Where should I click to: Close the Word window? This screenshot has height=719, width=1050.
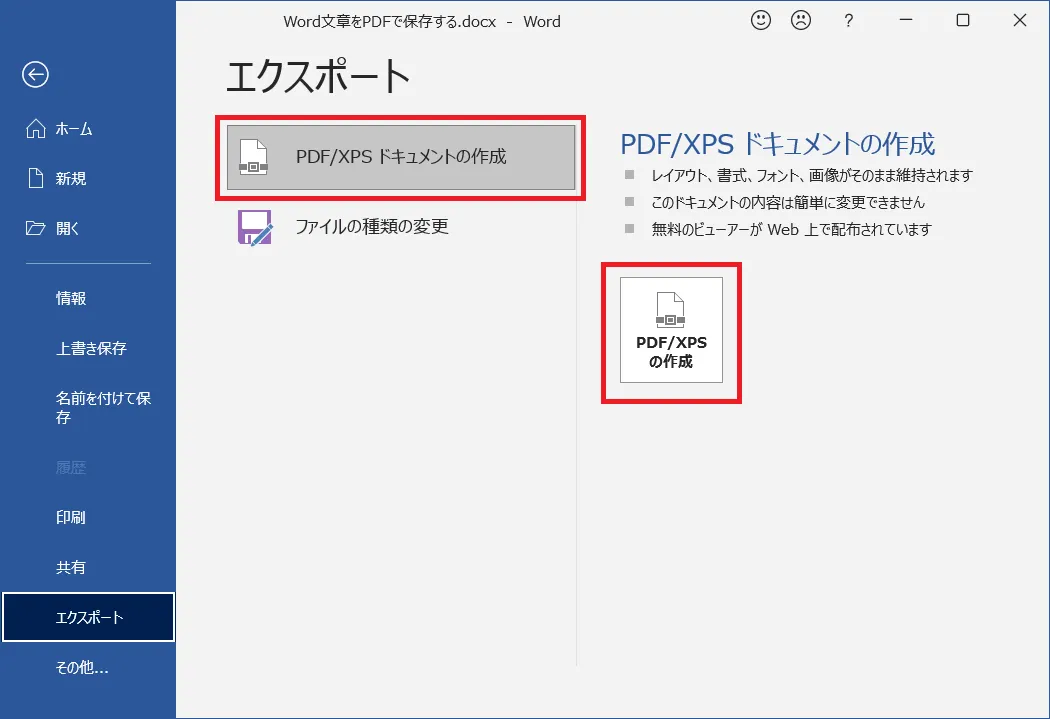coord(1020,20)
